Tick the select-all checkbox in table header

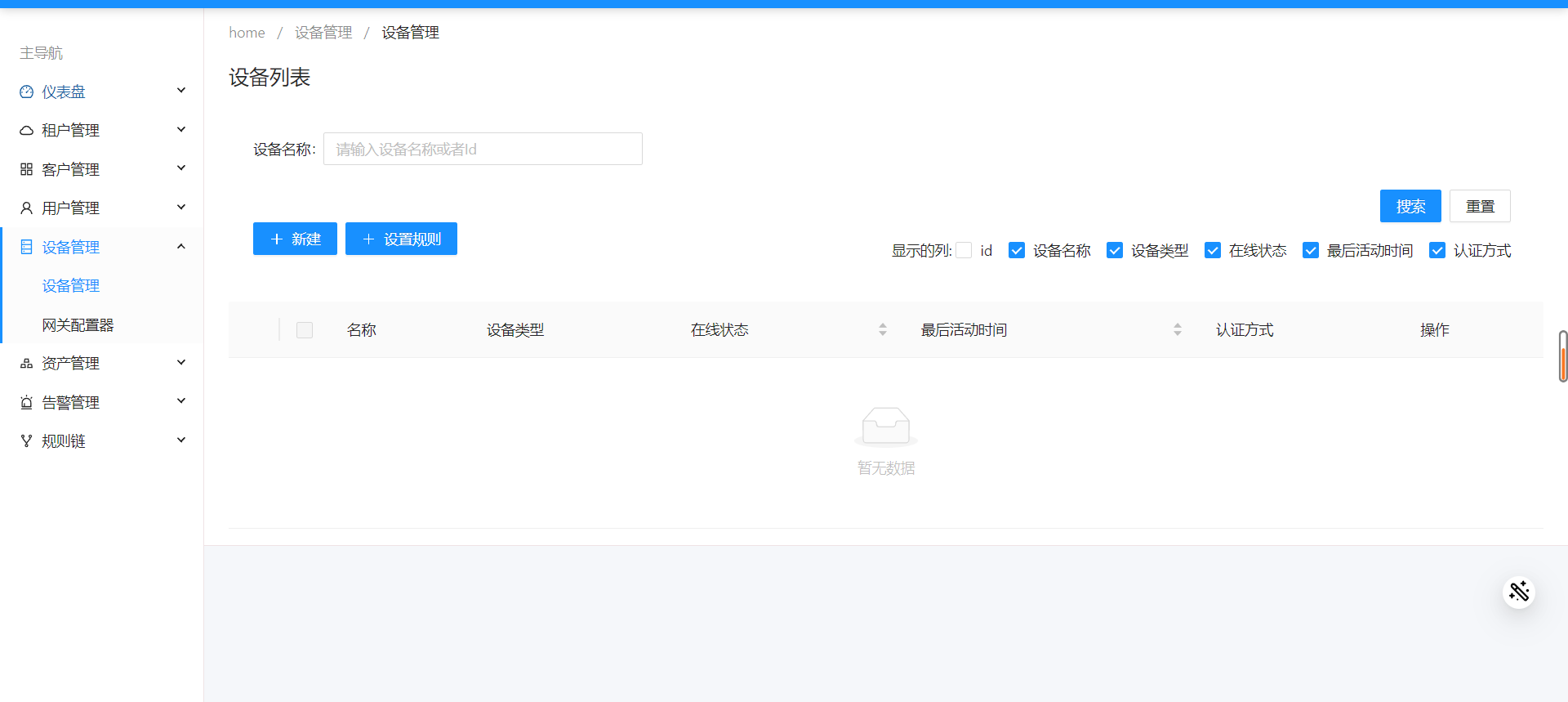[x=305, y=330]
